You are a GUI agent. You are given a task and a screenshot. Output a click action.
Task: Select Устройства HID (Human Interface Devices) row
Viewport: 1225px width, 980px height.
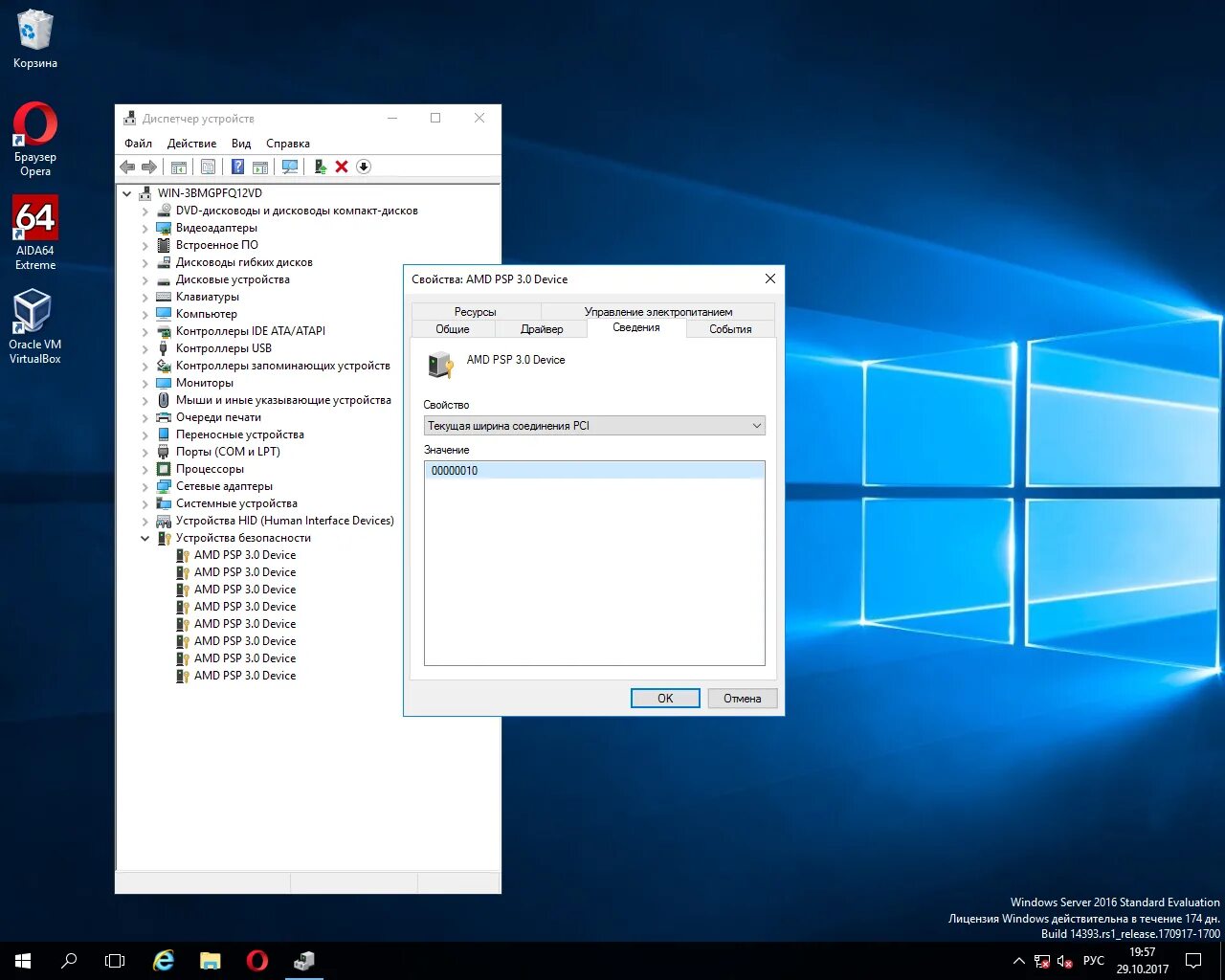tap(285, 521)
